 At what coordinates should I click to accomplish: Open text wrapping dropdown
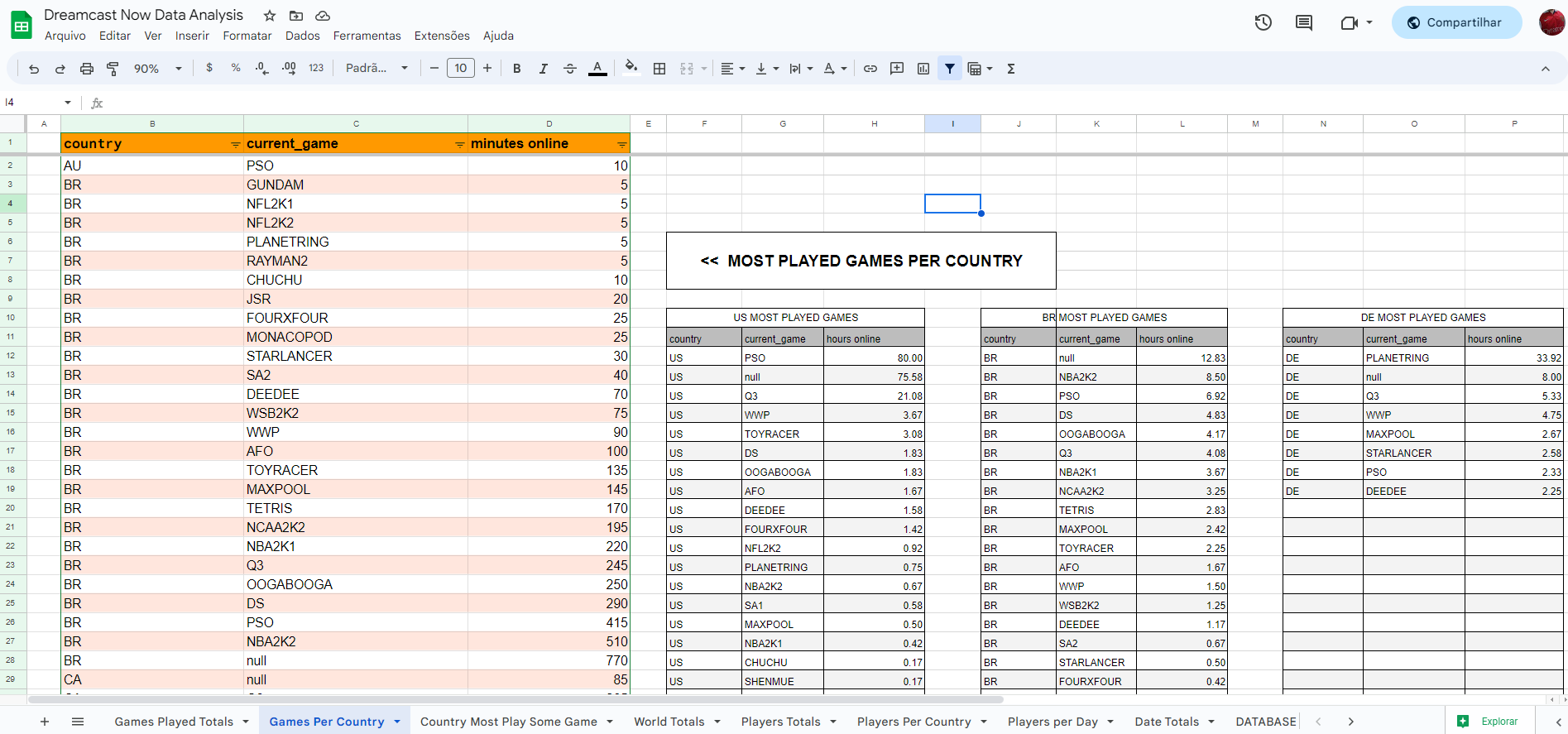pyautogui.click(x=801, y=69)
